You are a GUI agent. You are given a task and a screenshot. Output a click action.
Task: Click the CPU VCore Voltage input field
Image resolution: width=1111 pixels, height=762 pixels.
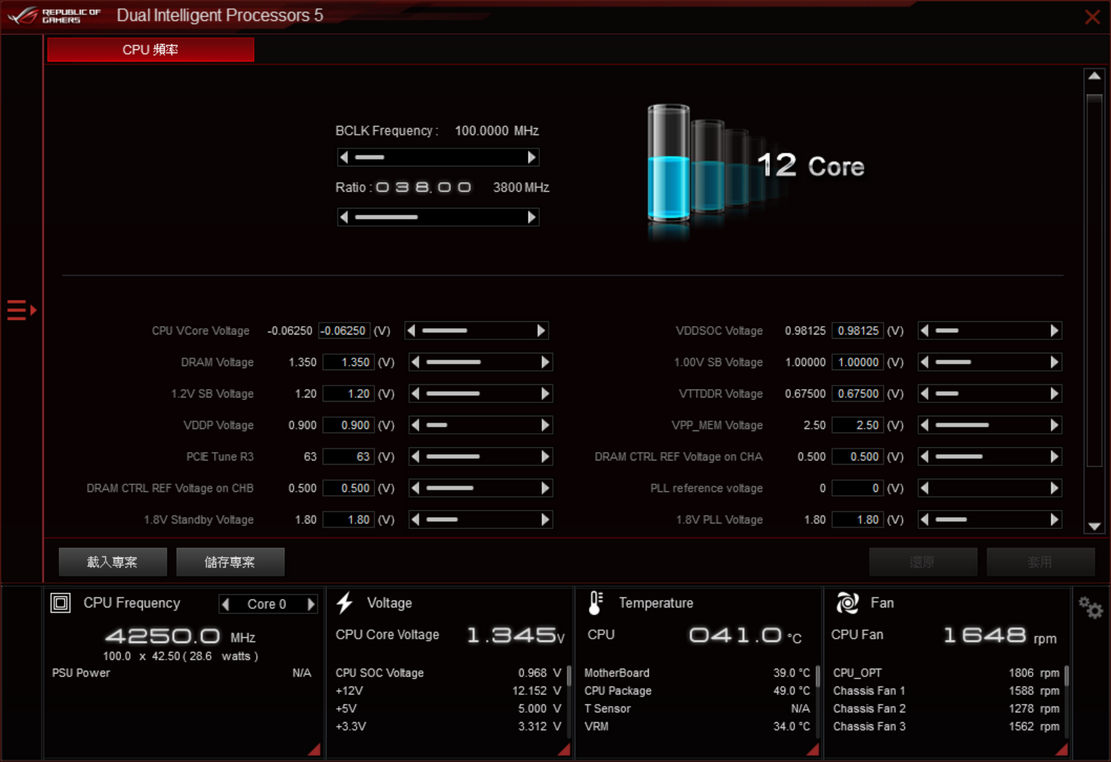click(344, 331)
